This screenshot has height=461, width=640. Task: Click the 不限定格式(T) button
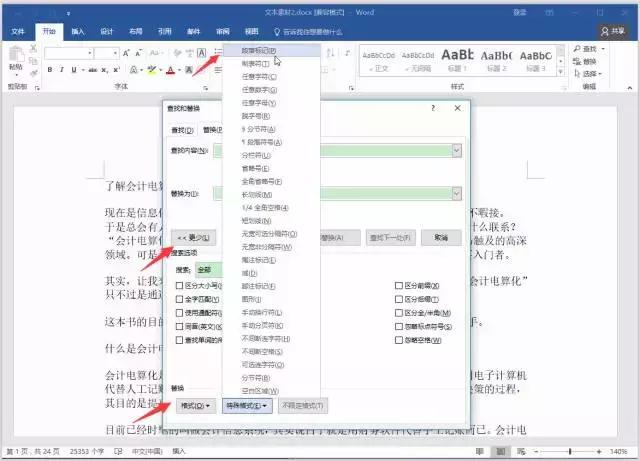[x=303, y=405]
